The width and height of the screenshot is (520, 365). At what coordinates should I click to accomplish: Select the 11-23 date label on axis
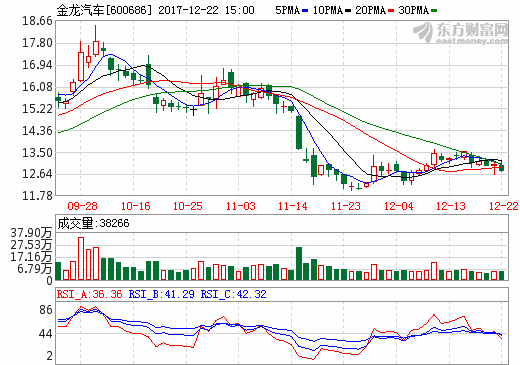346,206
